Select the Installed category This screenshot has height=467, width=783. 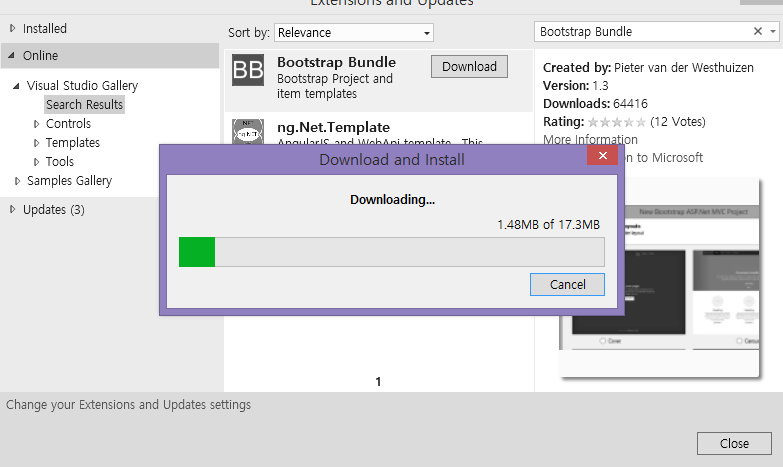44,28
